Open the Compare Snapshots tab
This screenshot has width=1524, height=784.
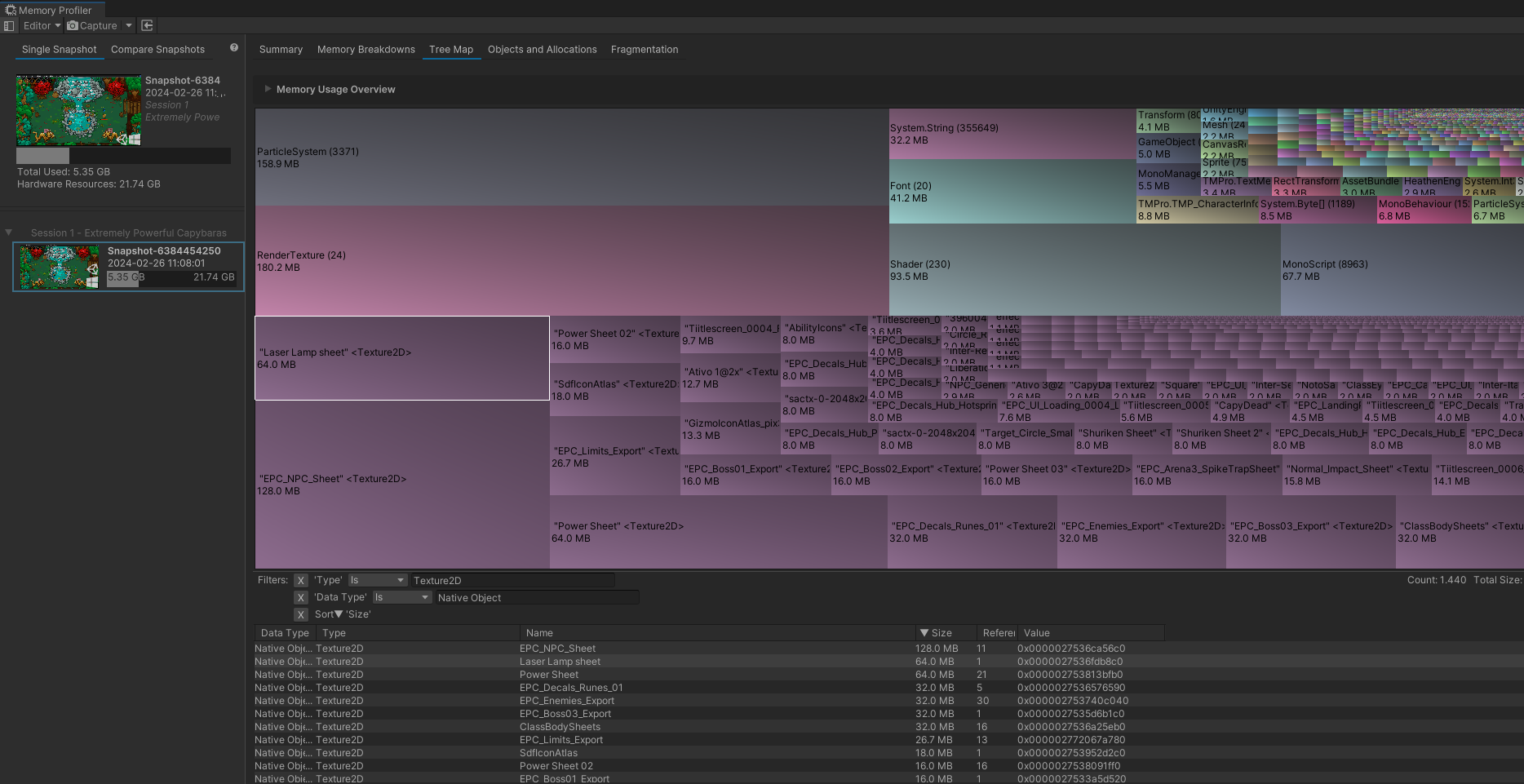point(157,50)
